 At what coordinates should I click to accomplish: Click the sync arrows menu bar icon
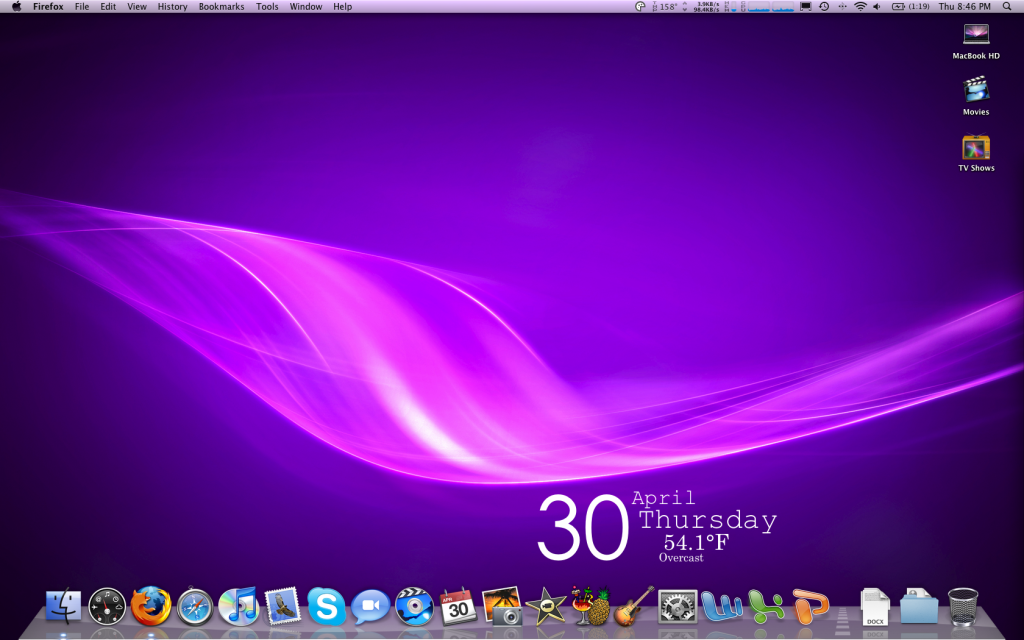coord(842,7)
